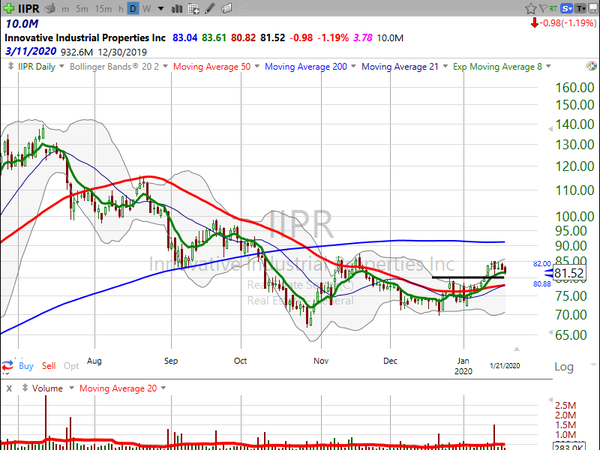Open the notes tag icon
This screenshot has height=450, width=600.
pyautogui.click(x=227, y=8)
